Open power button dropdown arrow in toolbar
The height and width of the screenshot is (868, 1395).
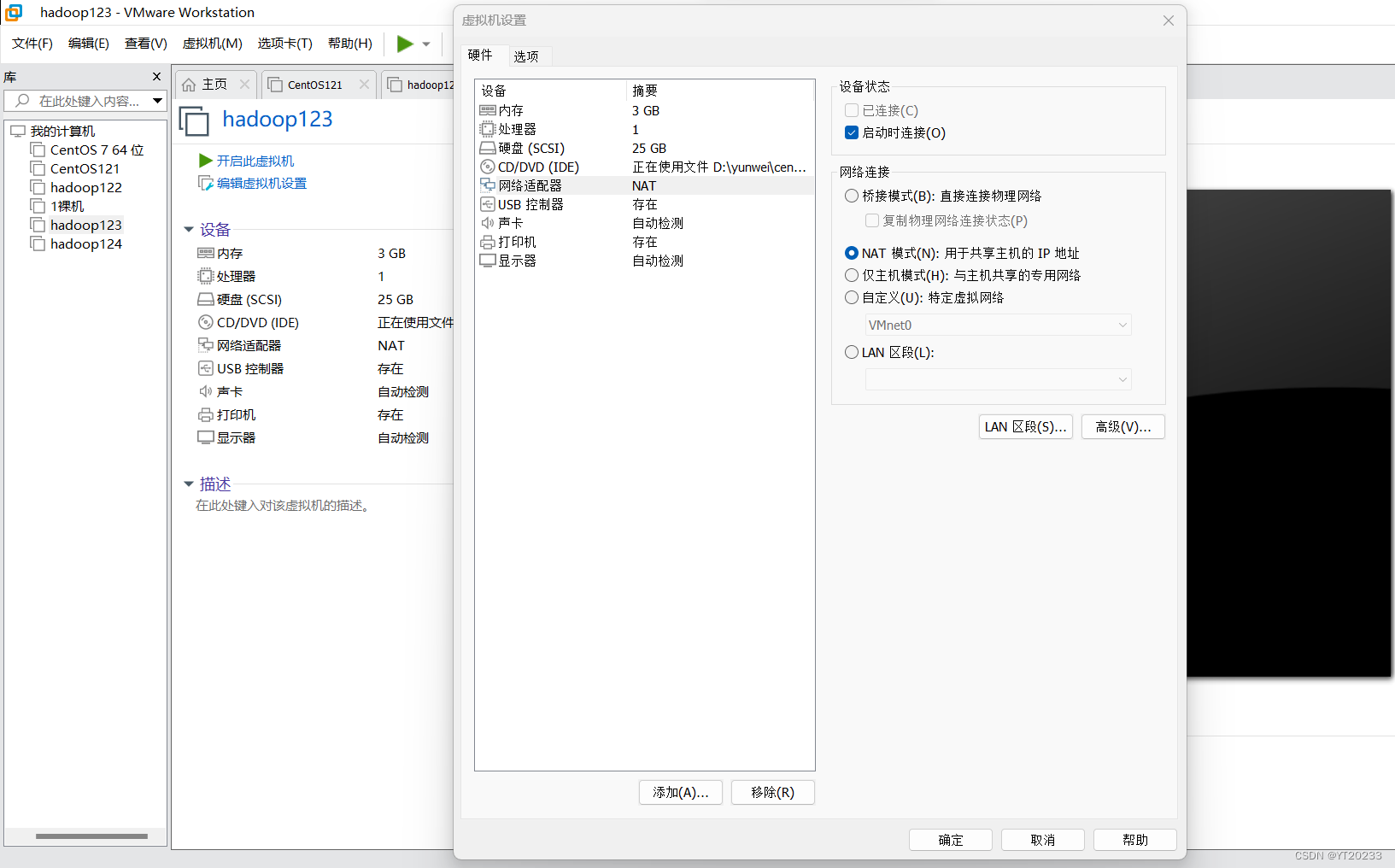coord(426,44)
